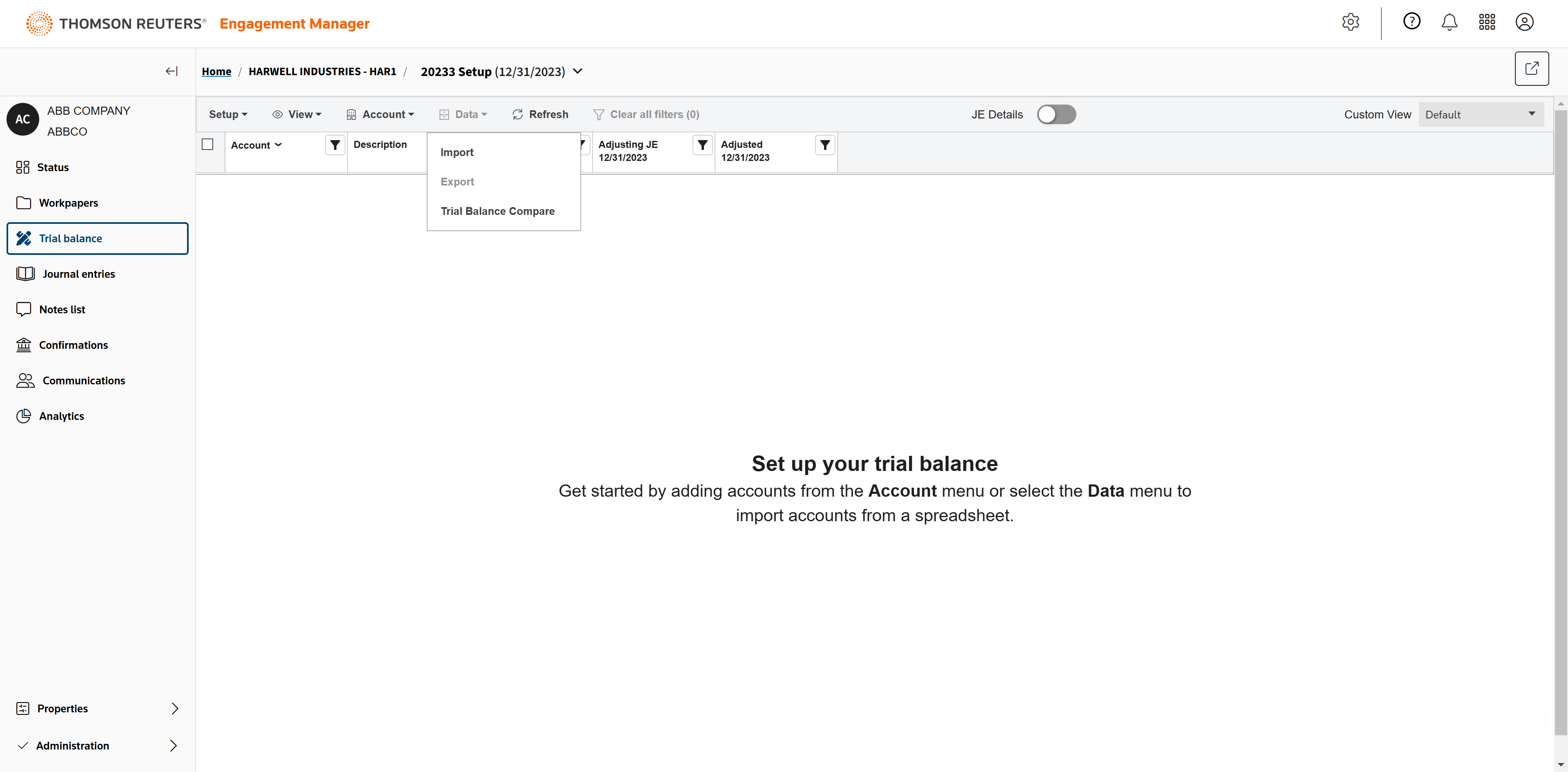Click the help question mark icon

[x=1412, y=22]
